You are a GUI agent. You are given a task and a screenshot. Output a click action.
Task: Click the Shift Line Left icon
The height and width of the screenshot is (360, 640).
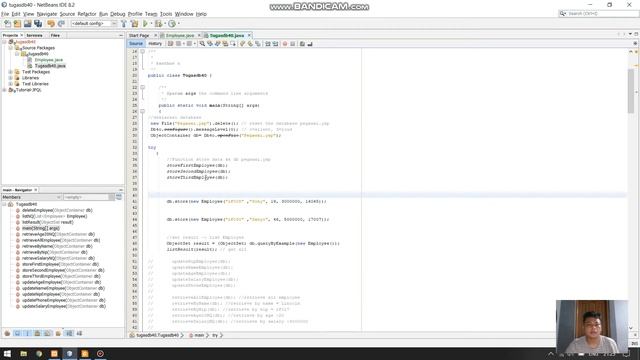tap(268, 43)
